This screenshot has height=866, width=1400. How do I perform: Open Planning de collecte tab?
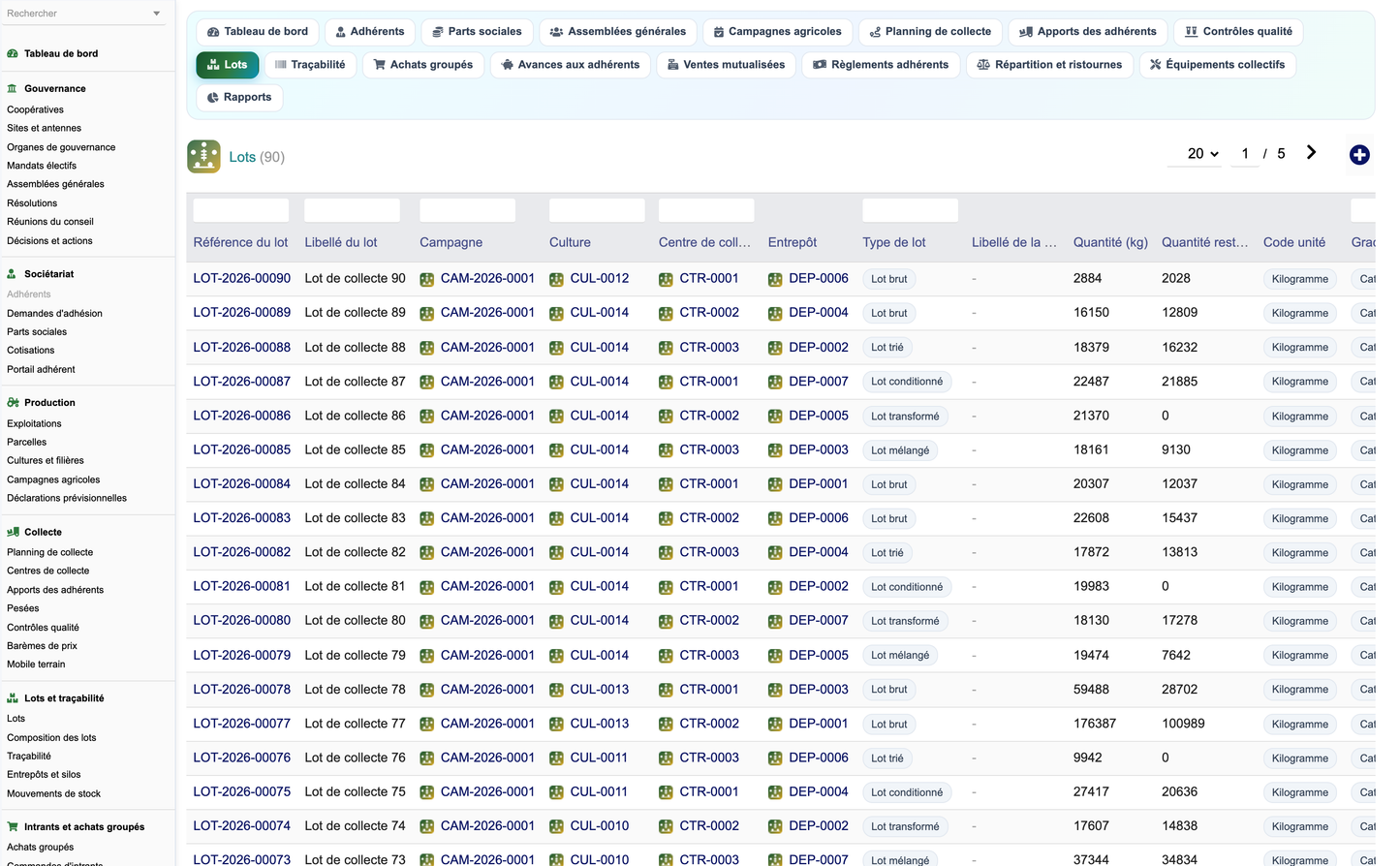[x=930, y=32]
